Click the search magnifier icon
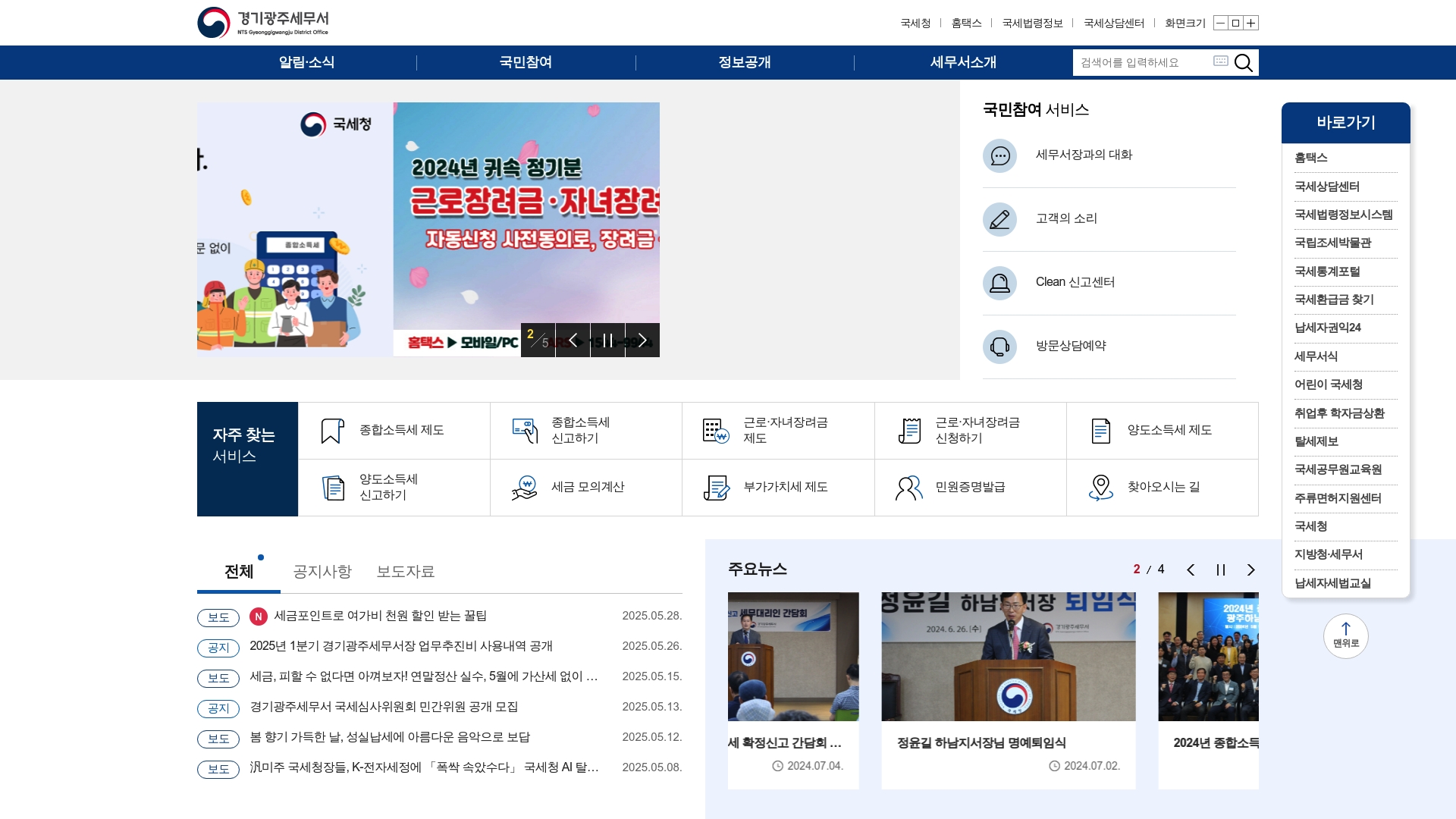Image resolution: width=1456 pixels, height=819 pixels. coord(1244,63)
